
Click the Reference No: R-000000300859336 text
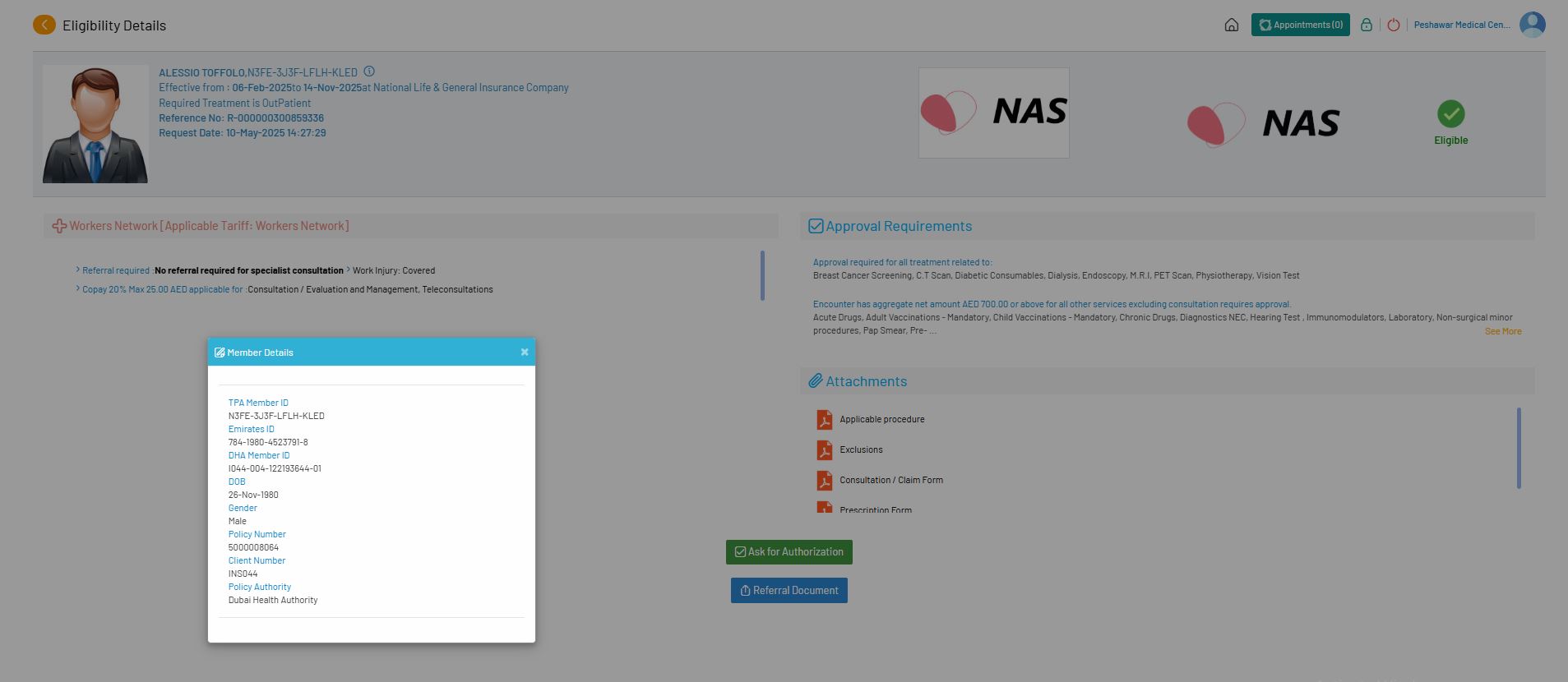pos(241,118)
